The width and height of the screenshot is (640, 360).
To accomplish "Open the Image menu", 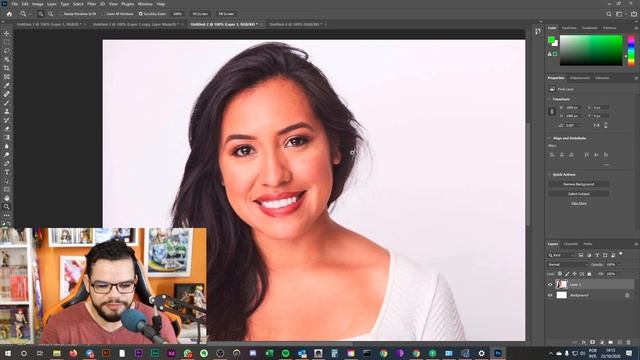I will 38,4.
